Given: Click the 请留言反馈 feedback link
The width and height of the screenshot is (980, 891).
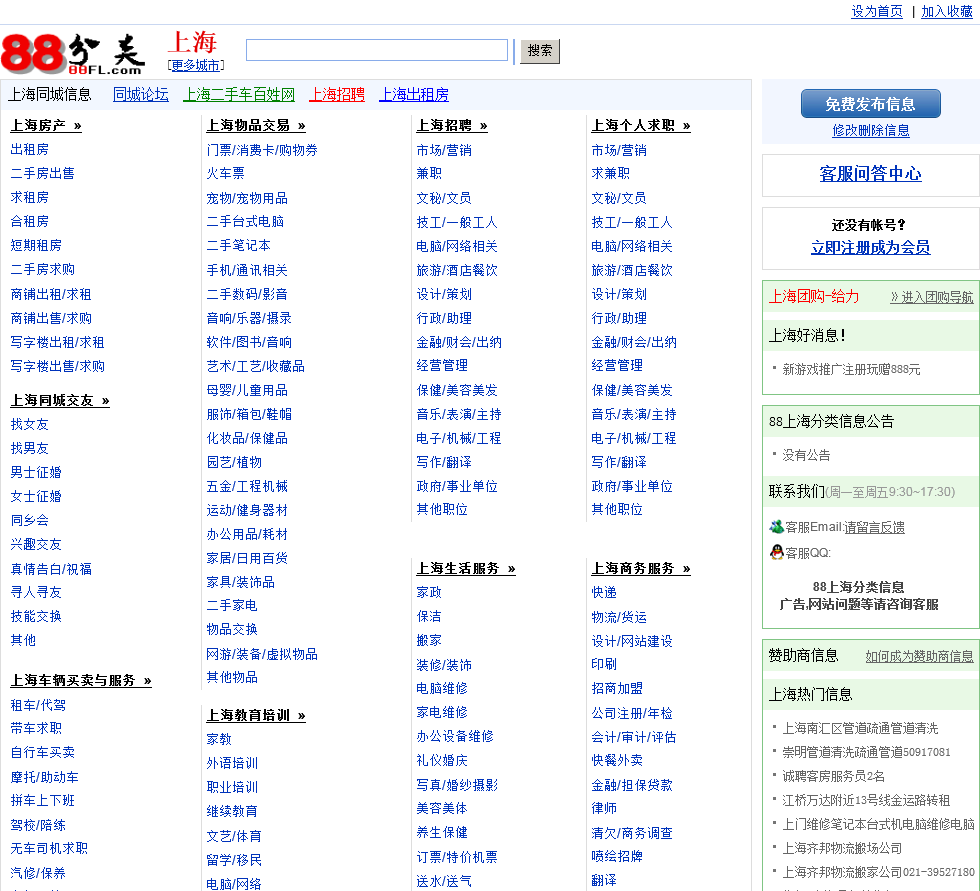Looking at the screenshot, I should click(874, 527).
